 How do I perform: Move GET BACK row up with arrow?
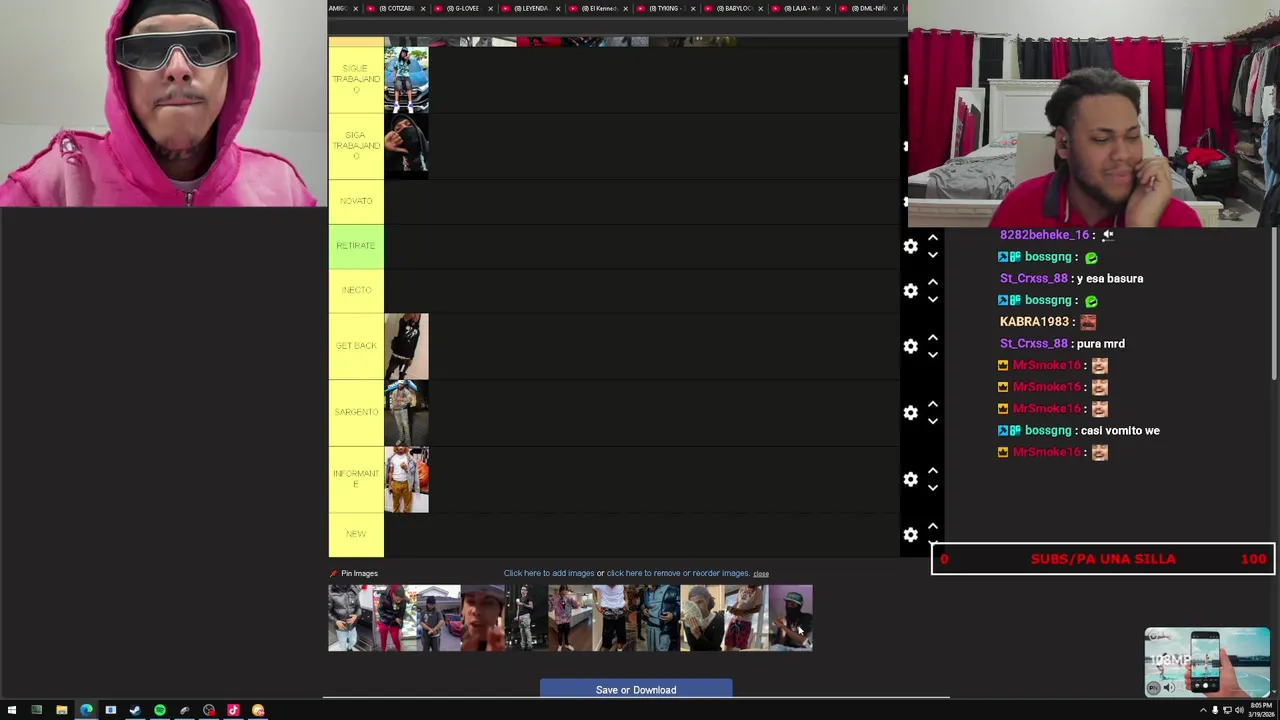932,338
